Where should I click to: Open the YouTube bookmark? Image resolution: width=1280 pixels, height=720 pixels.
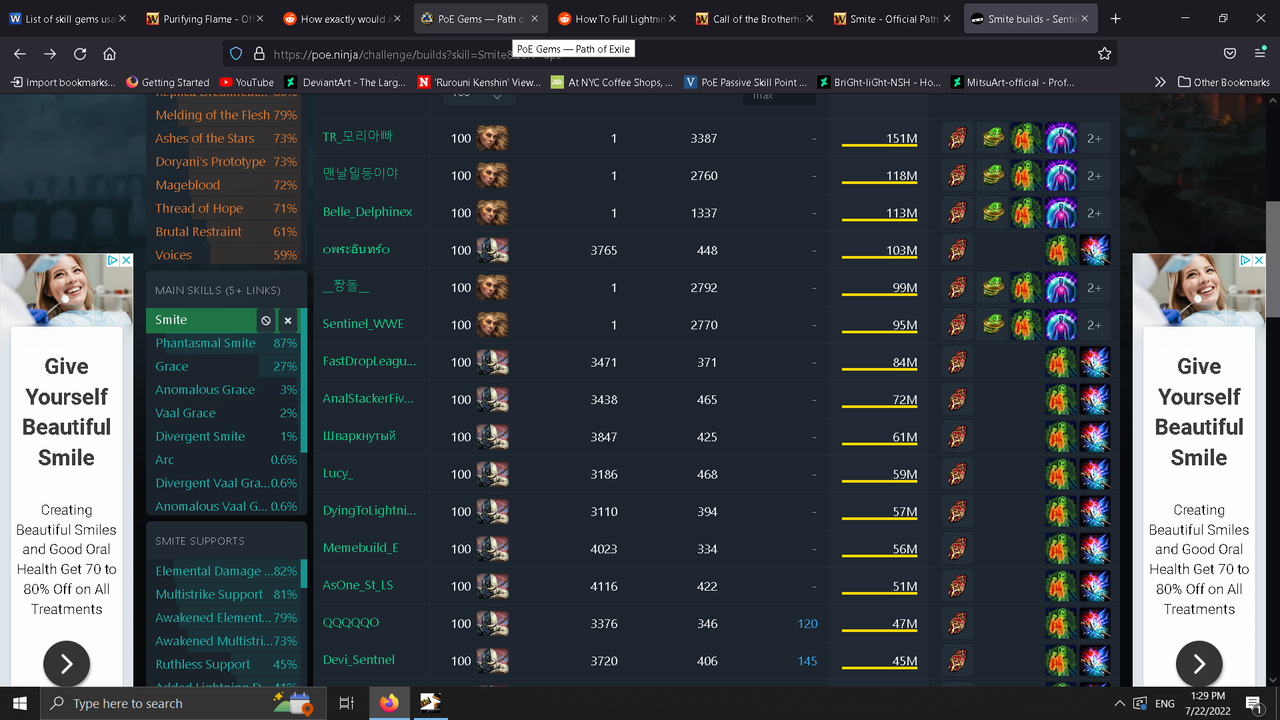pos(246,82)
